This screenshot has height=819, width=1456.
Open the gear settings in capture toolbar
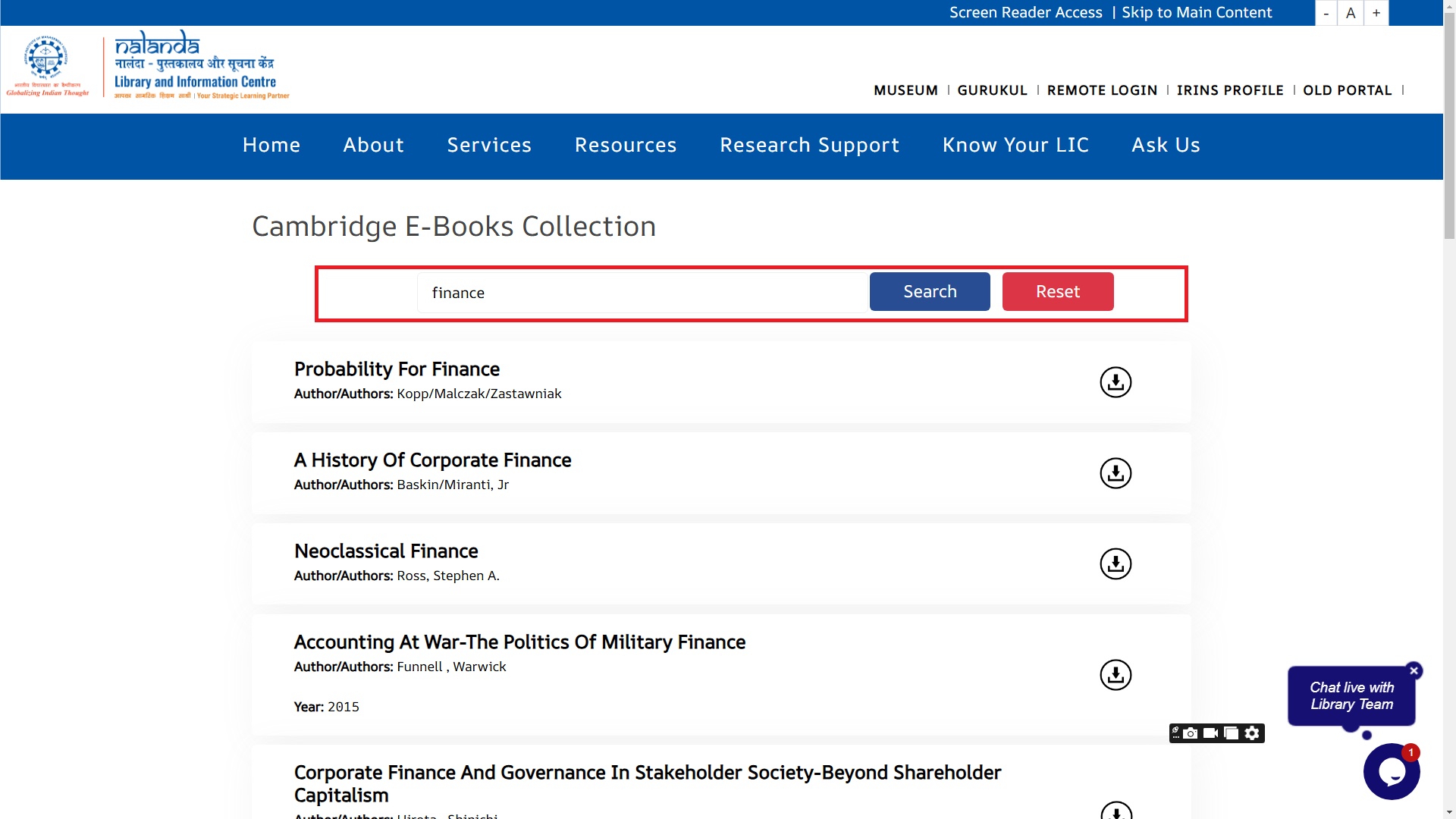tap(1252, 733)
